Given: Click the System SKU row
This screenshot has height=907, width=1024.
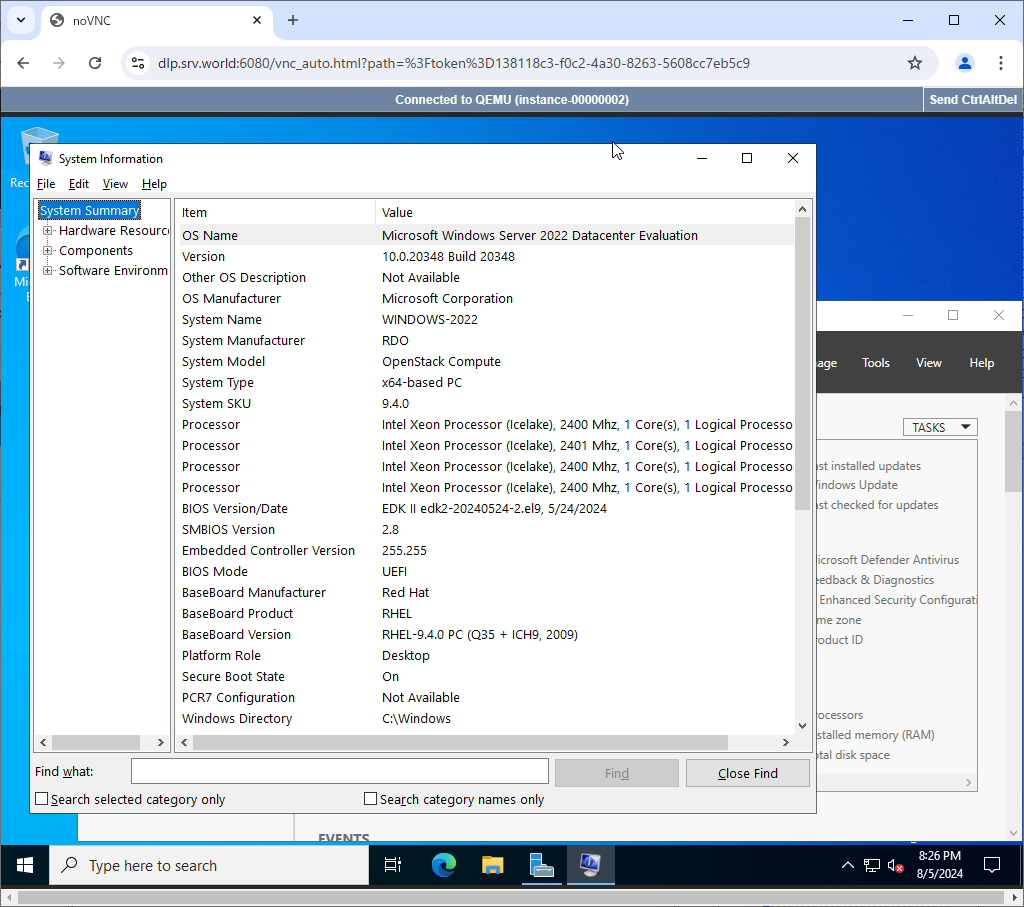Looking at the screenshot, I should 487,404.
